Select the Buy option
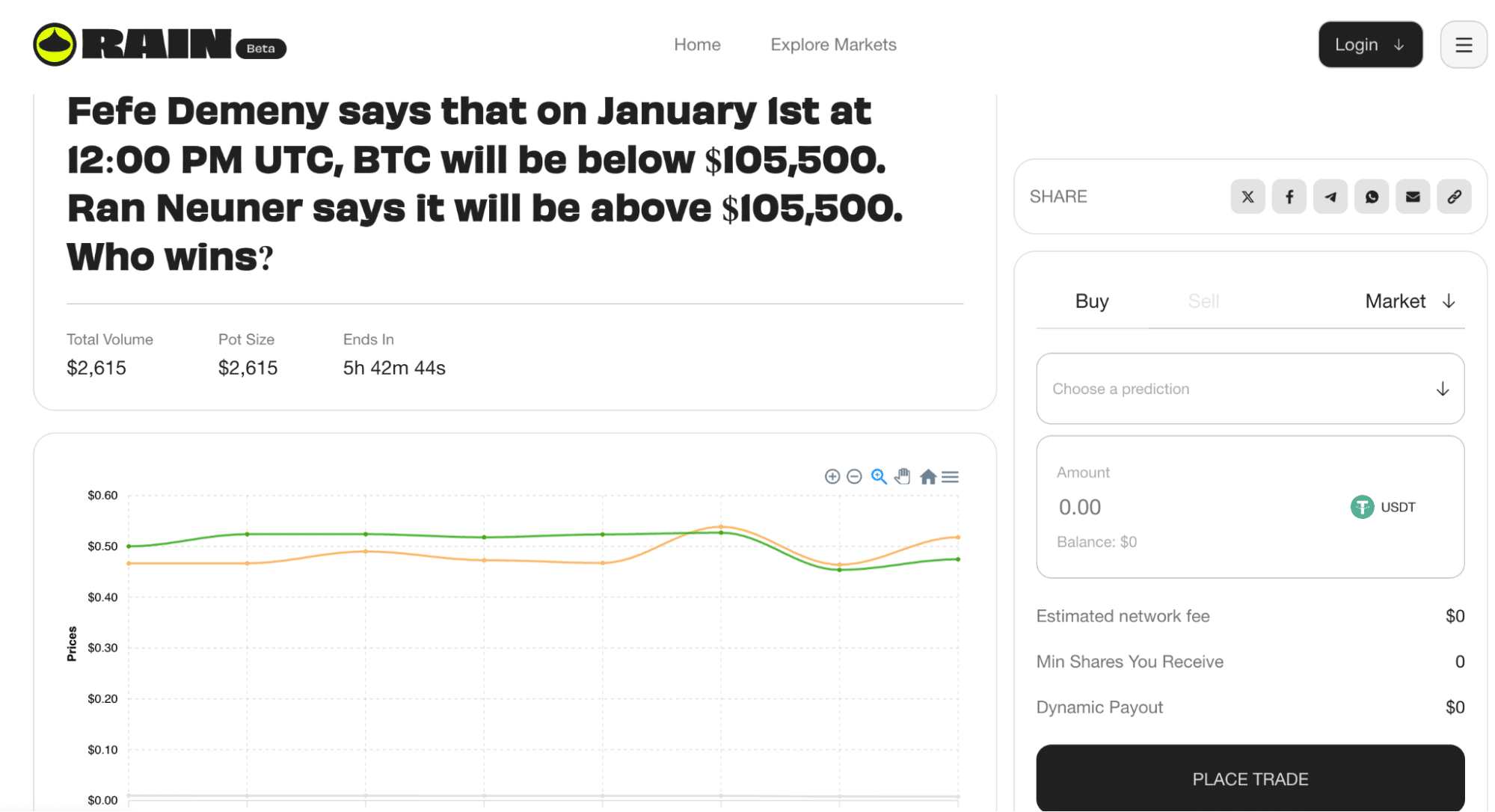Screen dimensions: 1495x812 click(1092, 301)
